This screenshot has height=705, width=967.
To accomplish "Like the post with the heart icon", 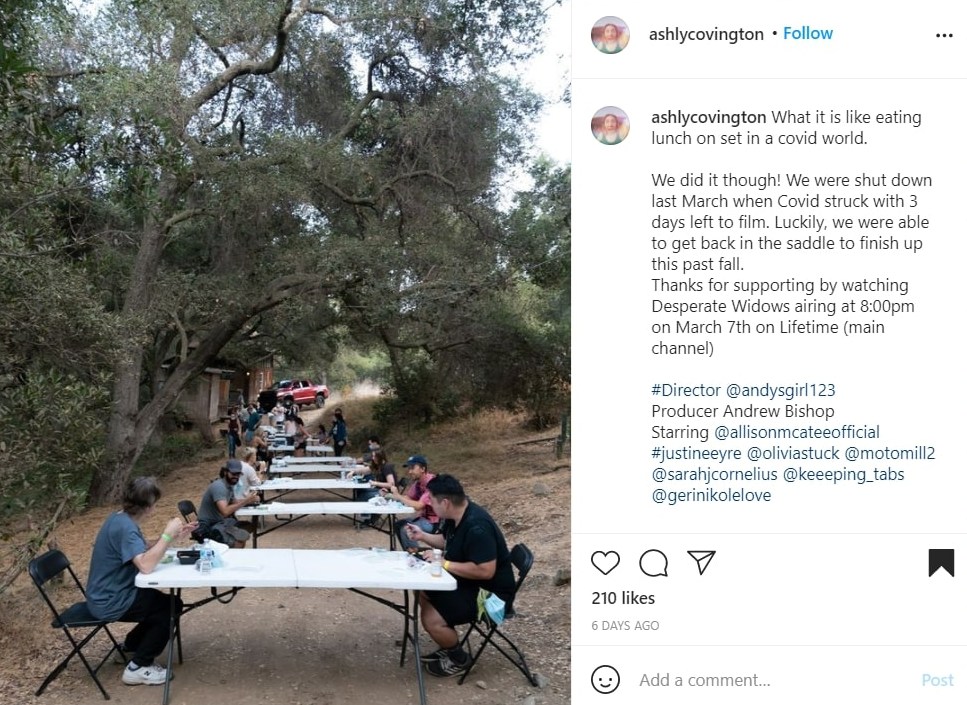I will click(x=605, y=563).
